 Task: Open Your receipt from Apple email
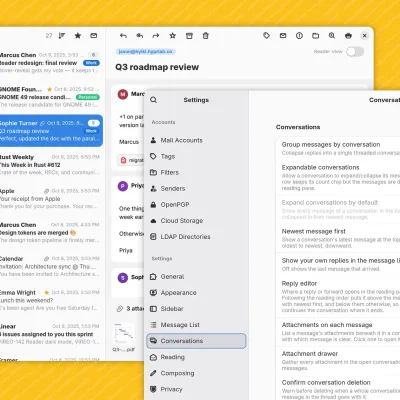click(51, 199)
